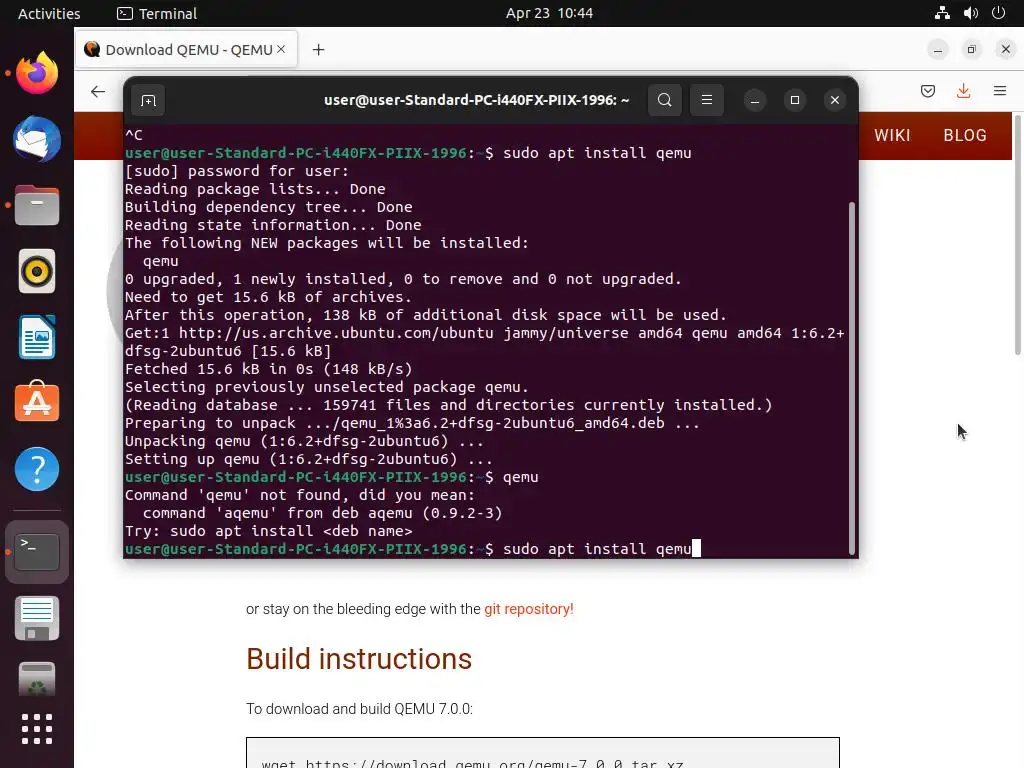Click 'Try: sudo apt install <deb name>' line
The width and height of the screenshot is (1024, 768).
[x=268, y=531]
